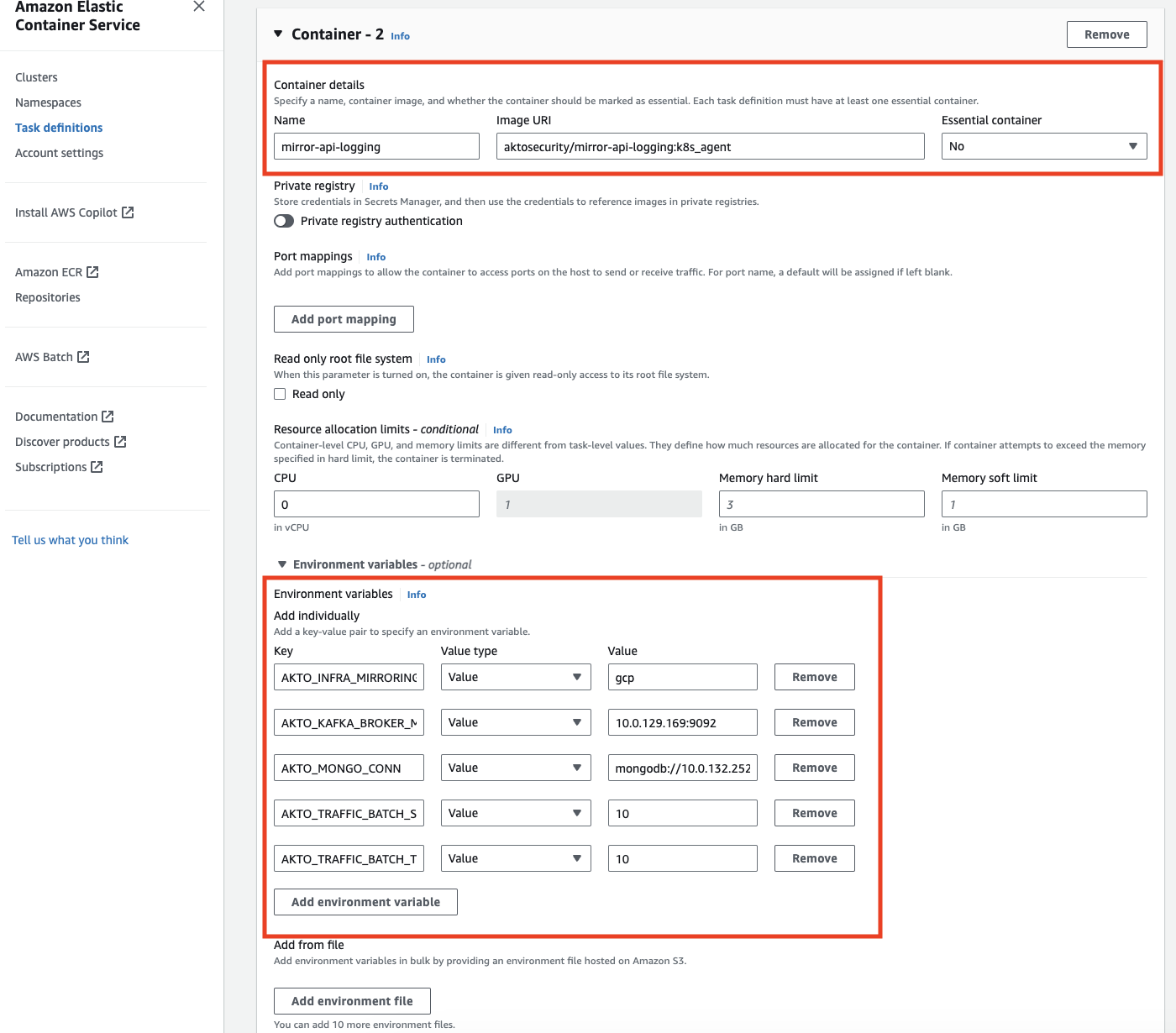
Task: Click the Memory hard limit input field
Action: tap(821, 504)
